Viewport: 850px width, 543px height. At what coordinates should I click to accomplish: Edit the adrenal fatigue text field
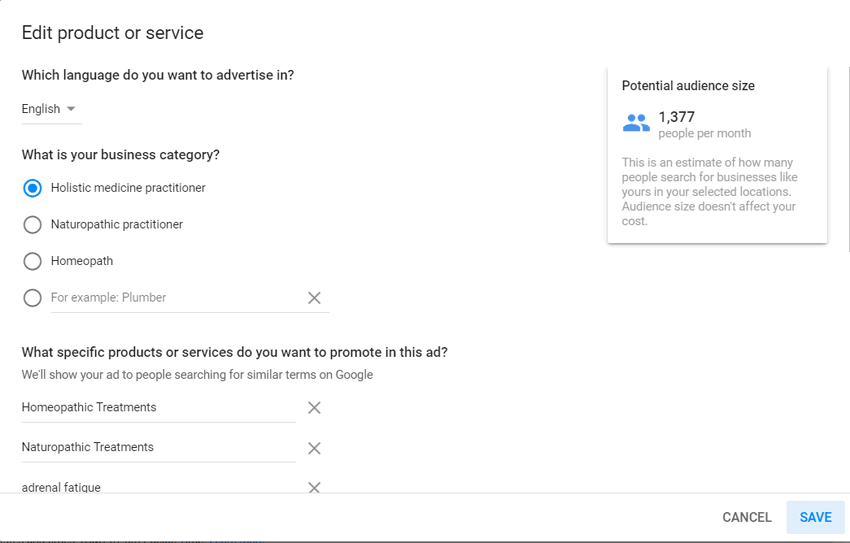click(158, 487)
